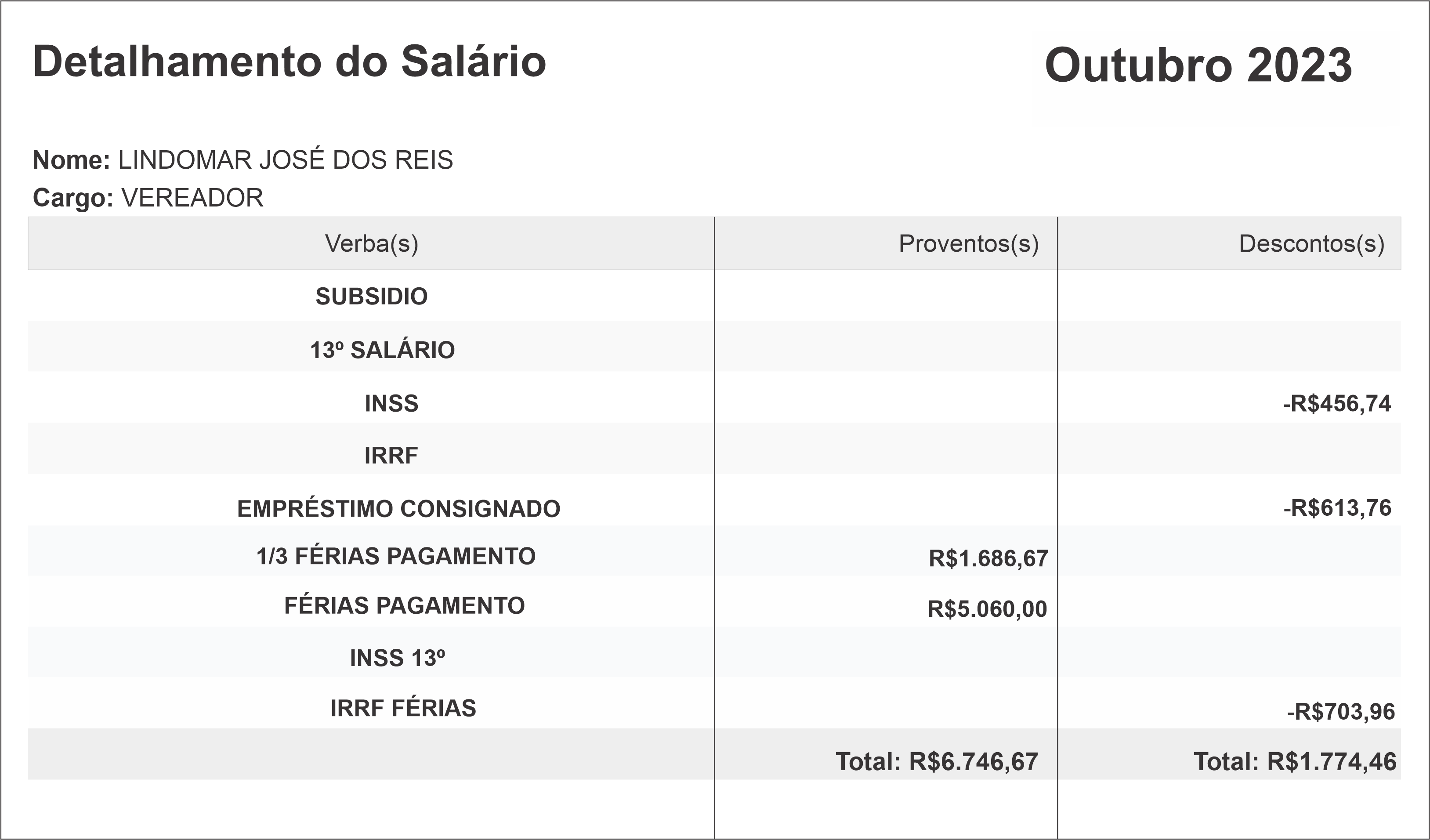Viewport: 1430px width, 840px height.
Task: Click the R$5.060,00 vacation payment value
Action: coord(987,609)
